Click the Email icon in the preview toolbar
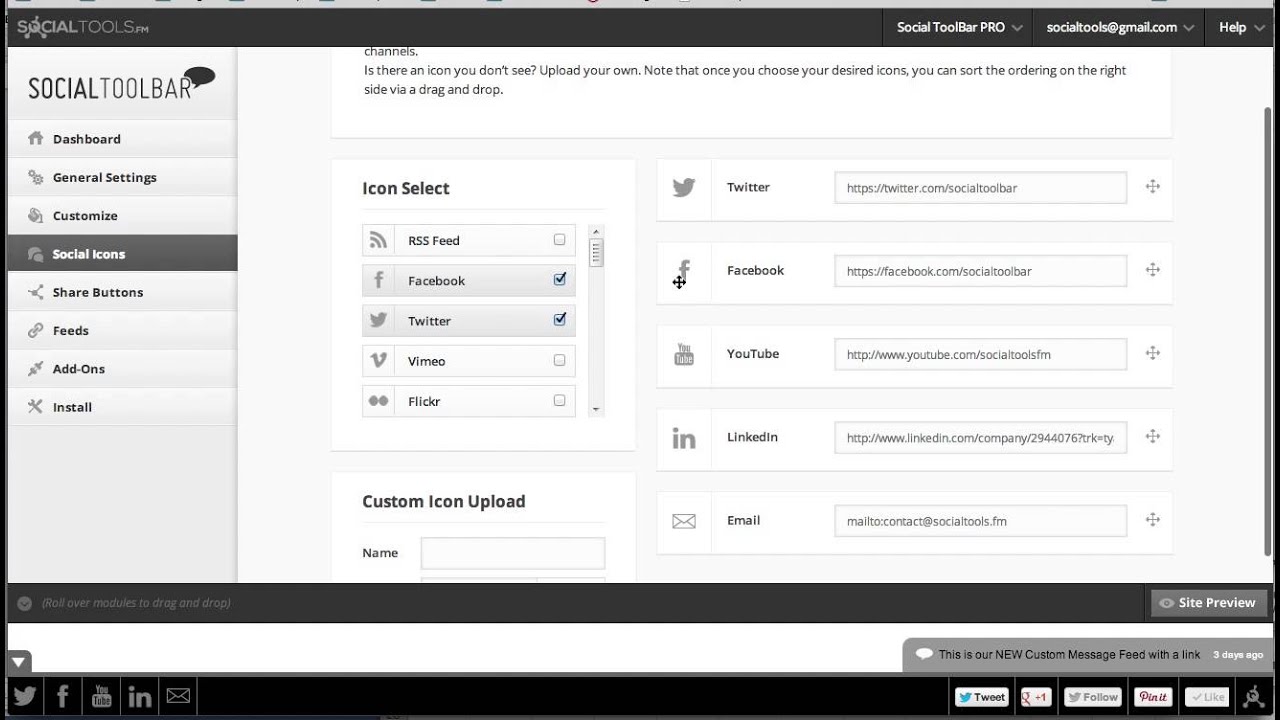This screenshot has width=1280, height=720. [x=178, y=696]
